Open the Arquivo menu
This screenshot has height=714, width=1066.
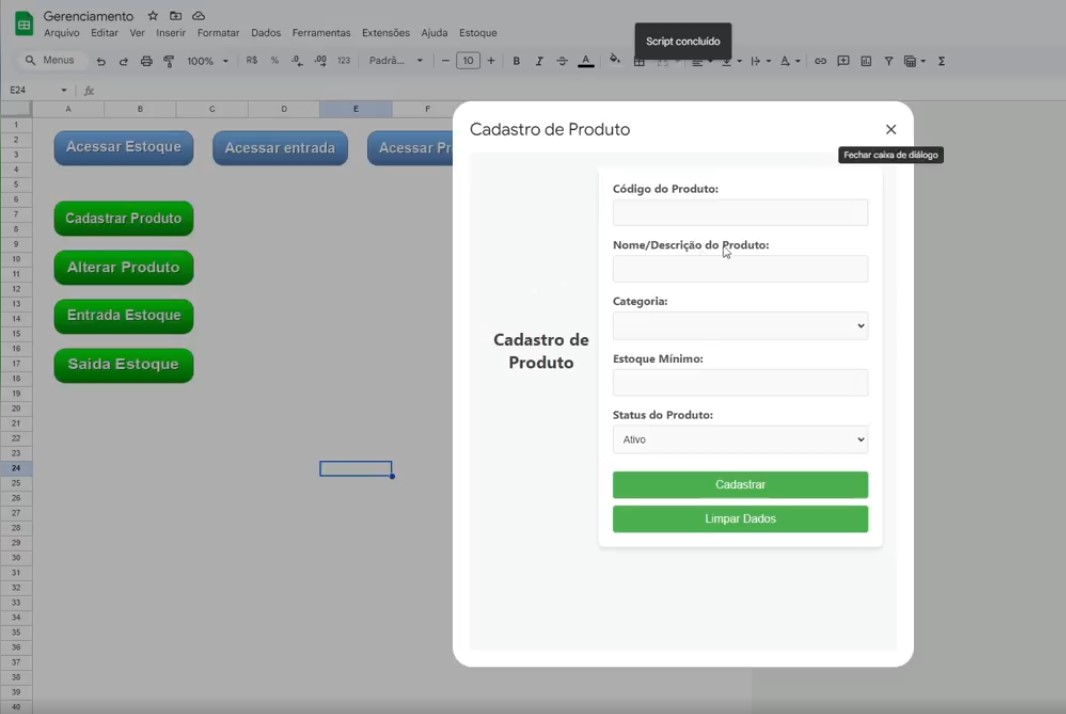click(x=61, y=33)
